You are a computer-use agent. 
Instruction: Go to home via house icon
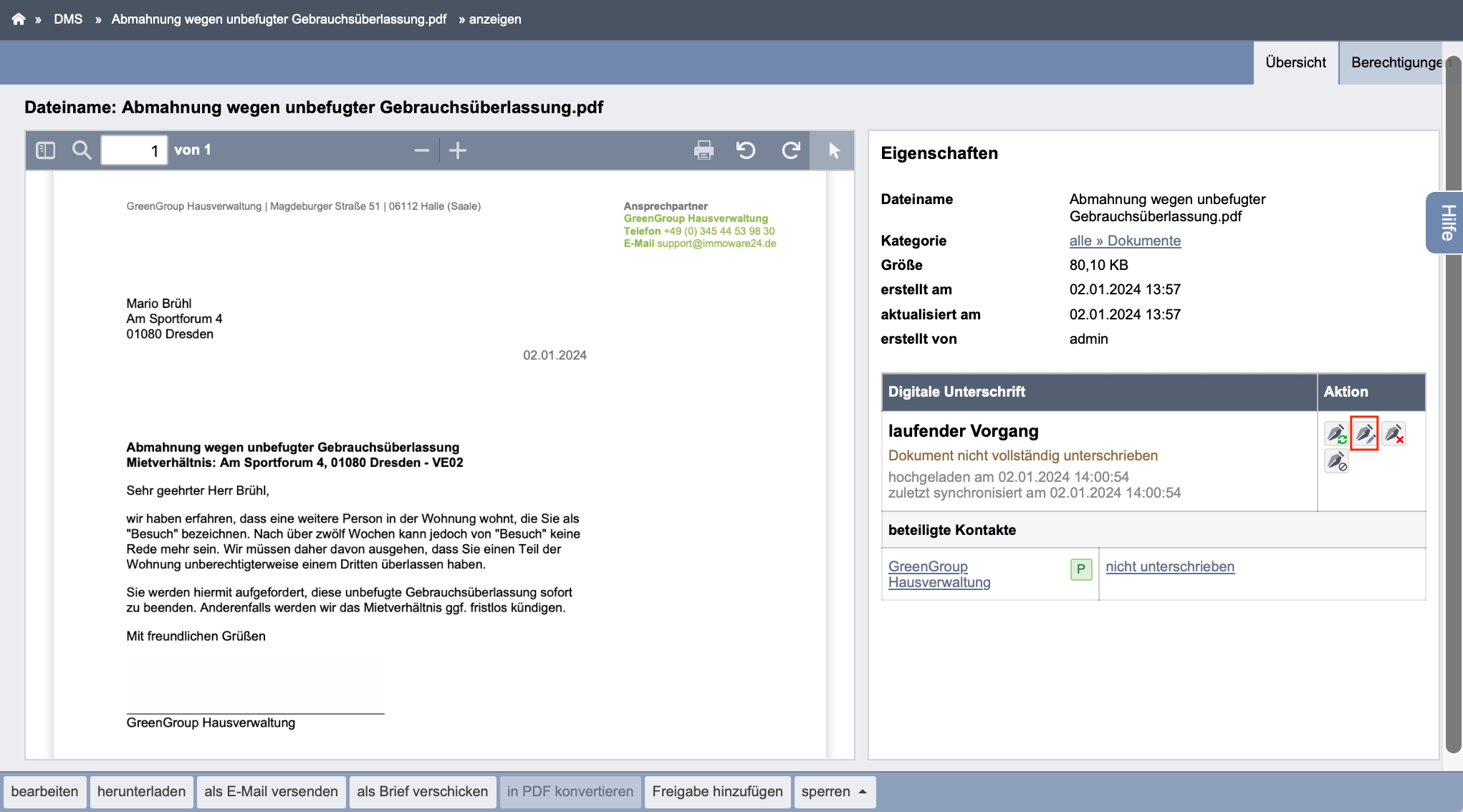[x=19, y=19]
